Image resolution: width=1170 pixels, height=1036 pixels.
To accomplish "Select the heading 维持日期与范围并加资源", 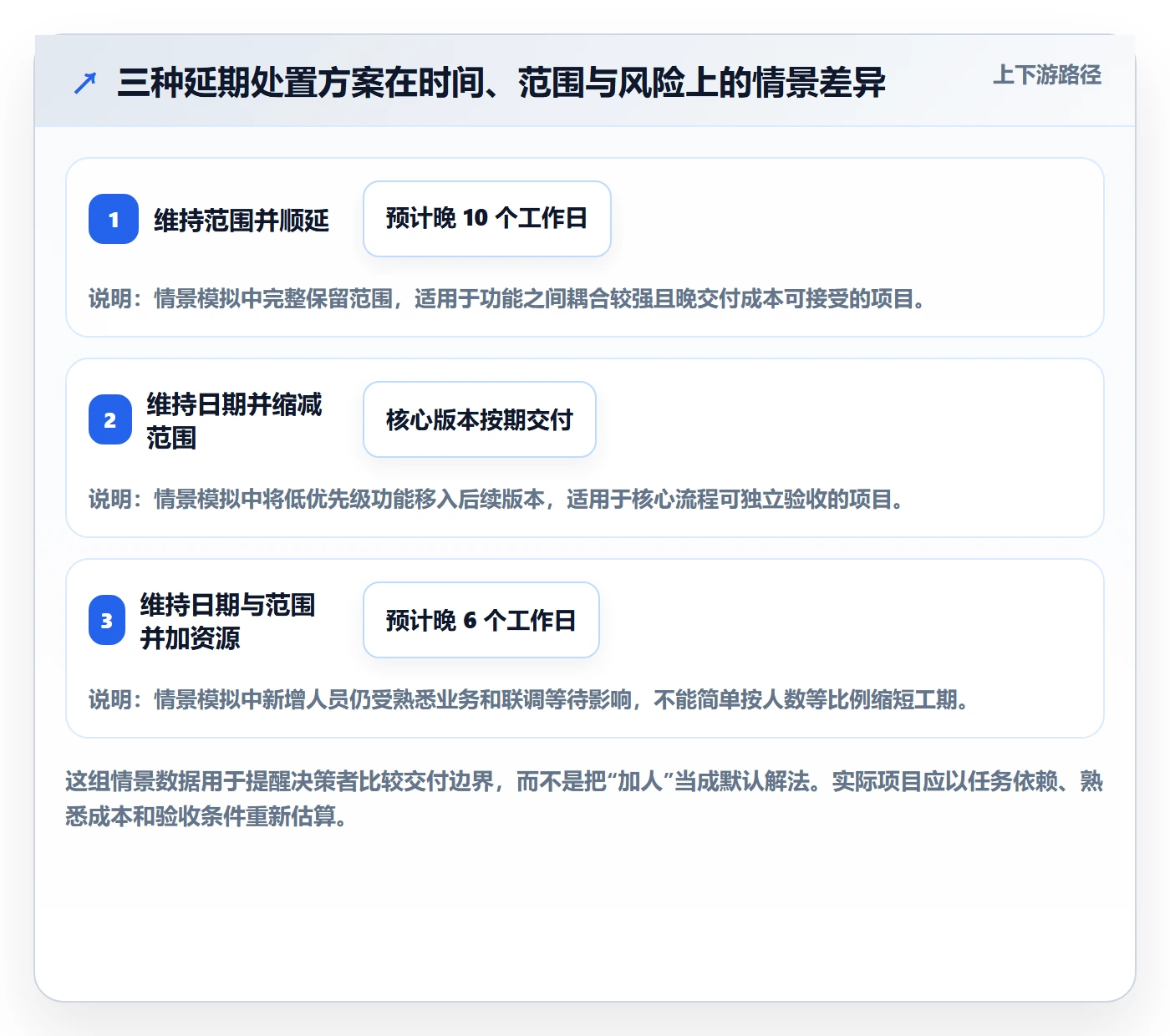I will point(228,621).
